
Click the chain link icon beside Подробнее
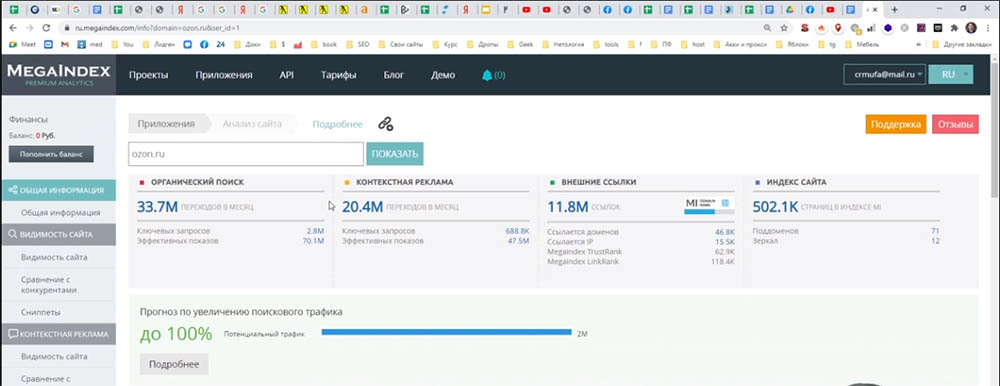coord(385,124)
